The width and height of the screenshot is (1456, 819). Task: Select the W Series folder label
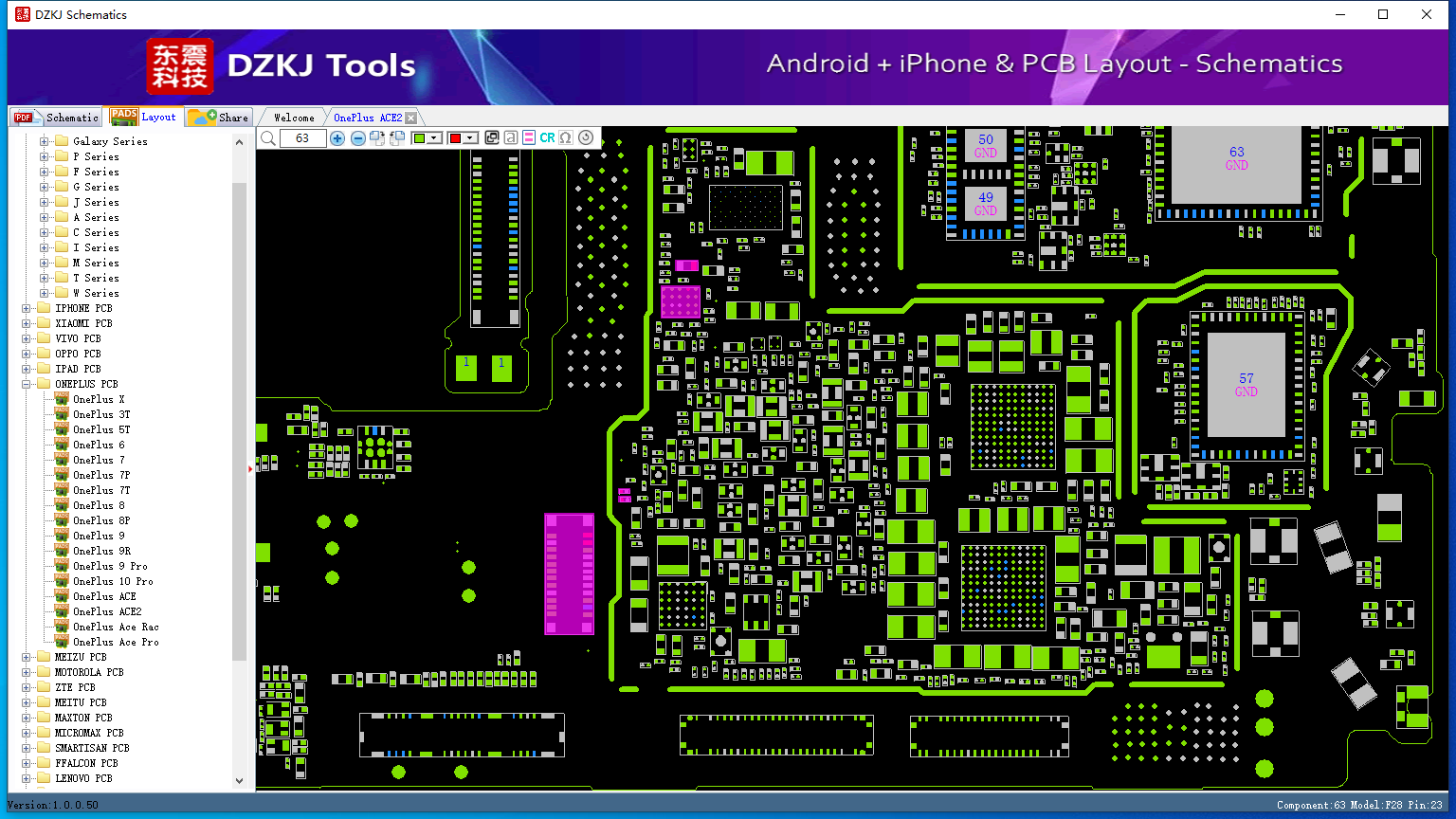coord(96,293)
